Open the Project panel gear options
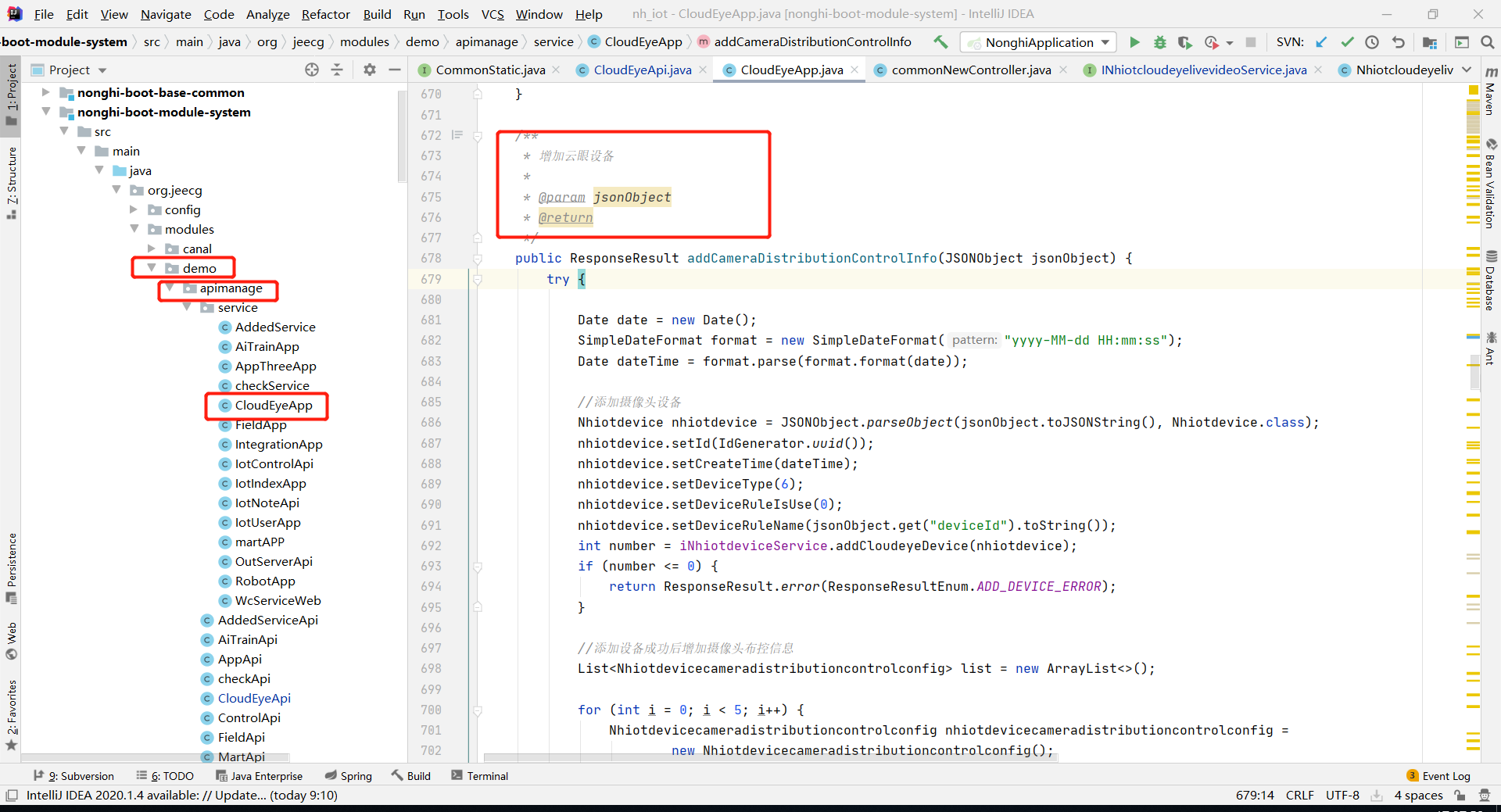The height and width of the screenshot is (812, 1501). click(x=370, y=70)
